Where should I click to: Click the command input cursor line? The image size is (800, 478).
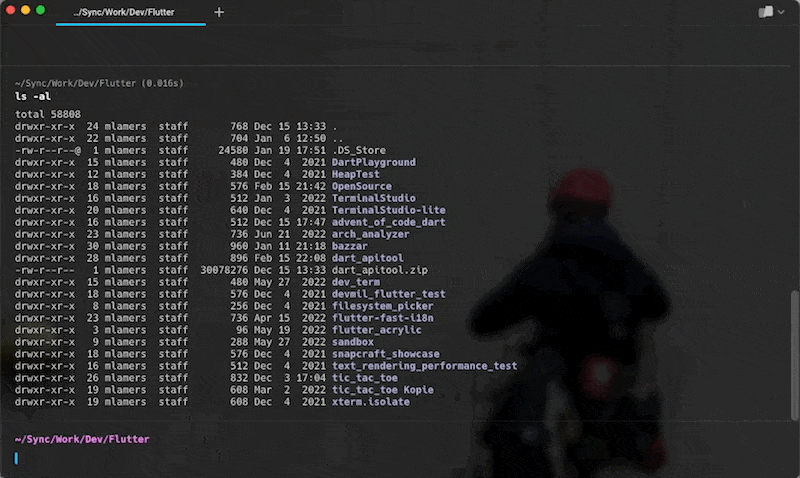click(x=16, y=458)
